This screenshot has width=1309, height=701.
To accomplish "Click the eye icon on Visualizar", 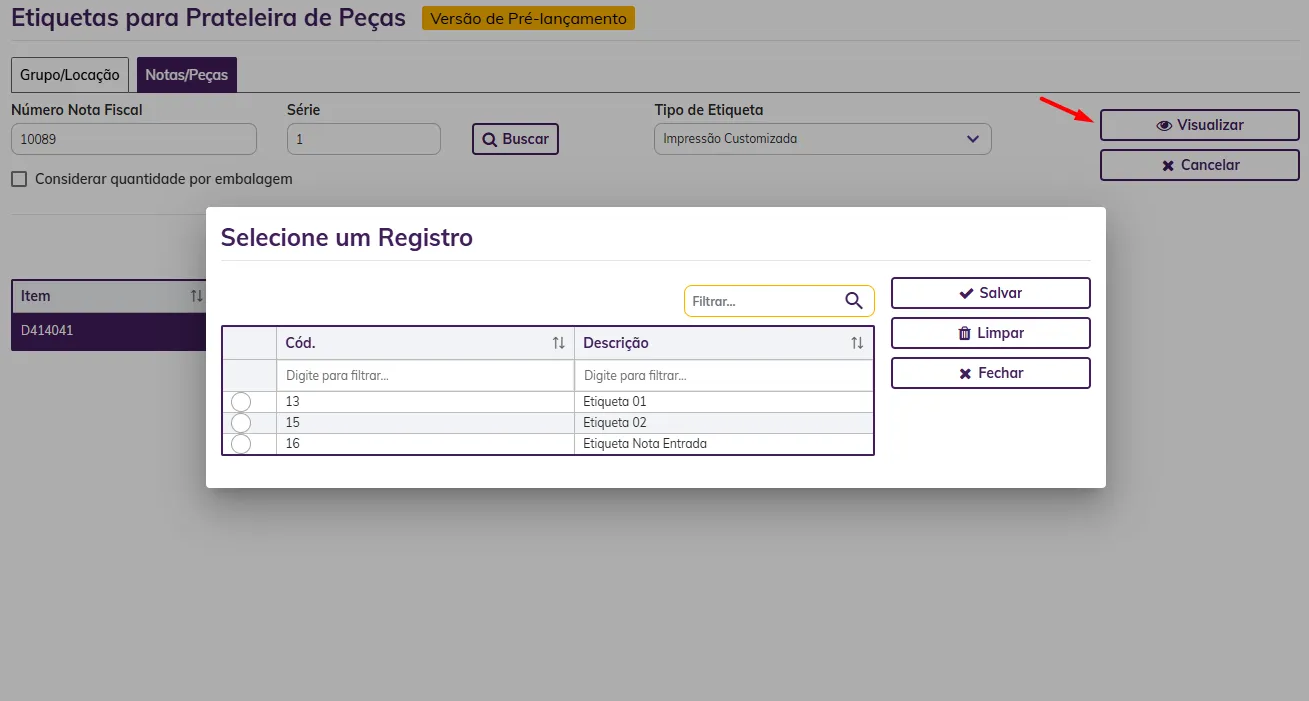I will pos(1164,126).
